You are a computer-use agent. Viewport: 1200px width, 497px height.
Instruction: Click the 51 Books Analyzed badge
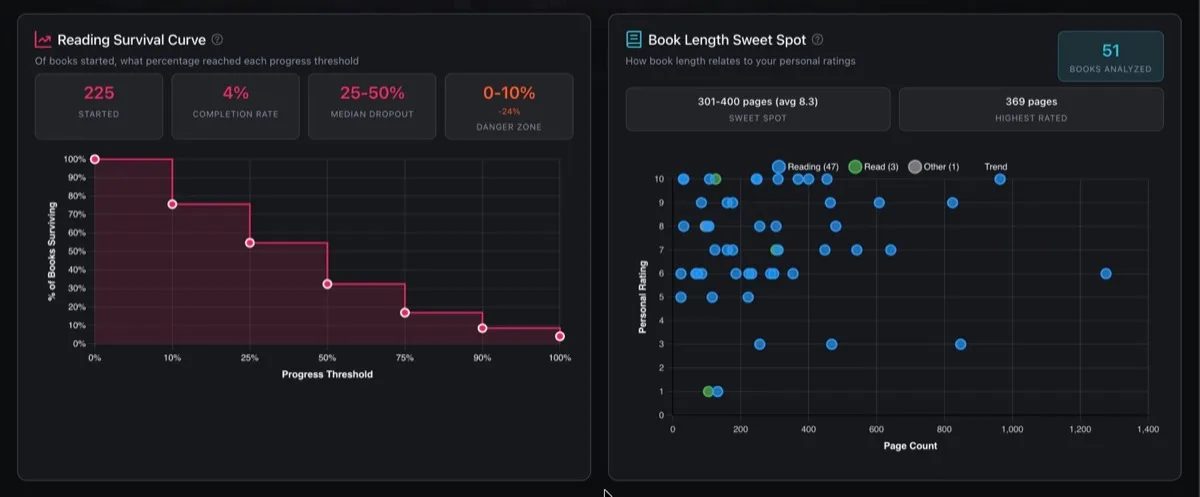pos(1111,56)
